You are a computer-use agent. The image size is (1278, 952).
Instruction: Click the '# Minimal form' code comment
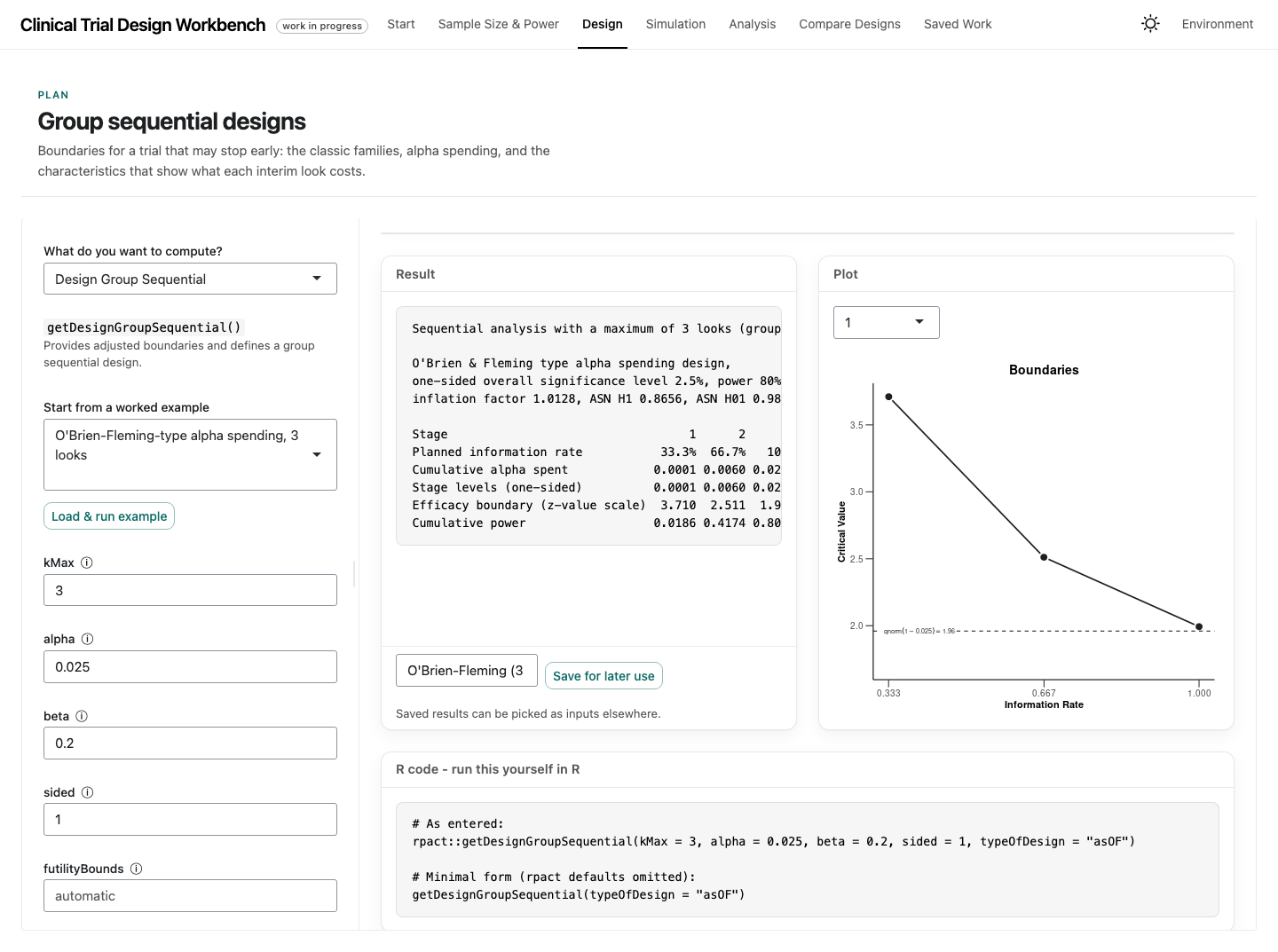[554, 877]
